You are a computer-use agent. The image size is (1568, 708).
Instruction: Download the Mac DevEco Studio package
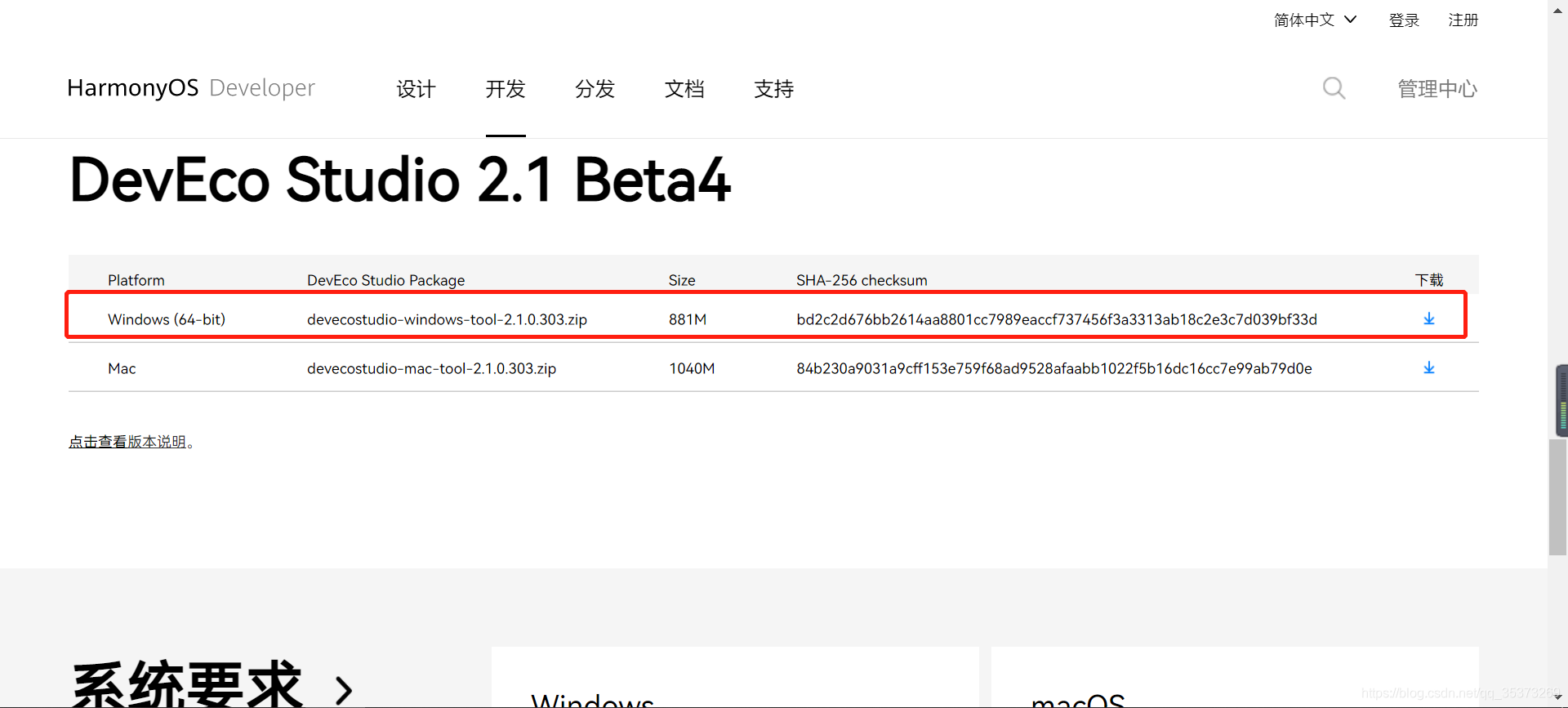pyautogui.click(x=1428, y=368)
